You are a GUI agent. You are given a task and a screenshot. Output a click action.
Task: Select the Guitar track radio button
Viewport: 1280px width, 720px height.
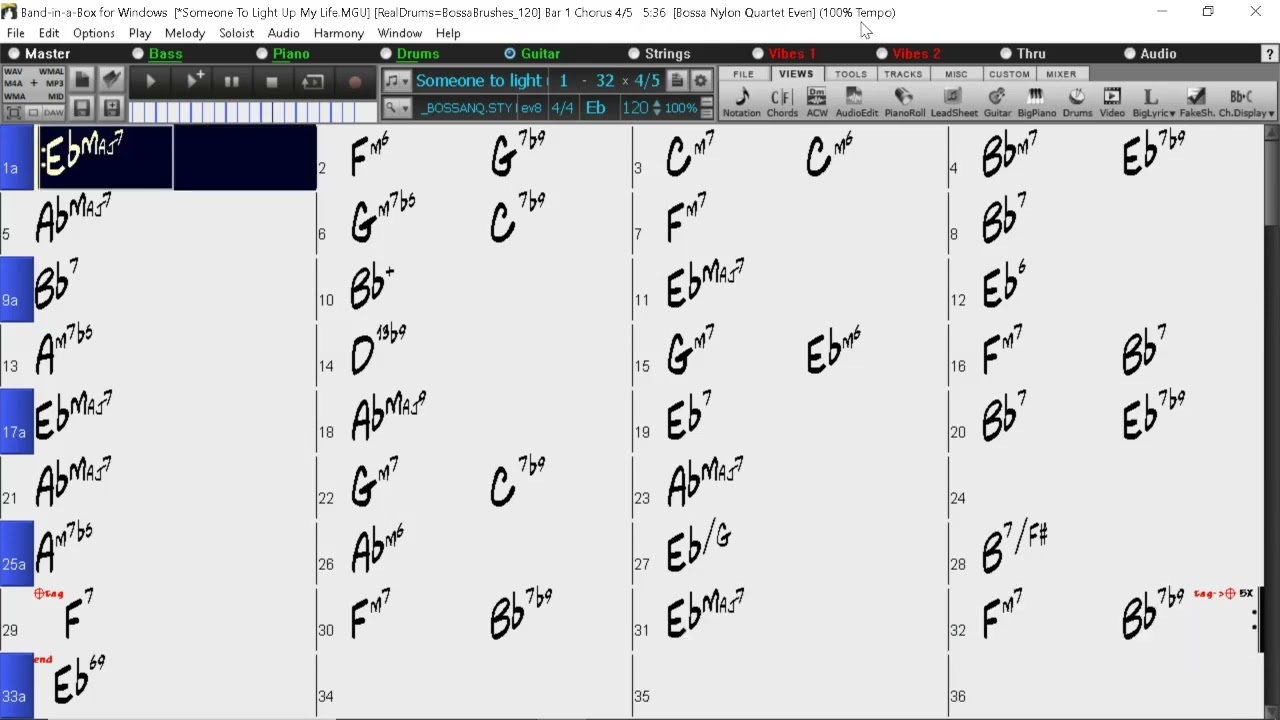[510, 54]
